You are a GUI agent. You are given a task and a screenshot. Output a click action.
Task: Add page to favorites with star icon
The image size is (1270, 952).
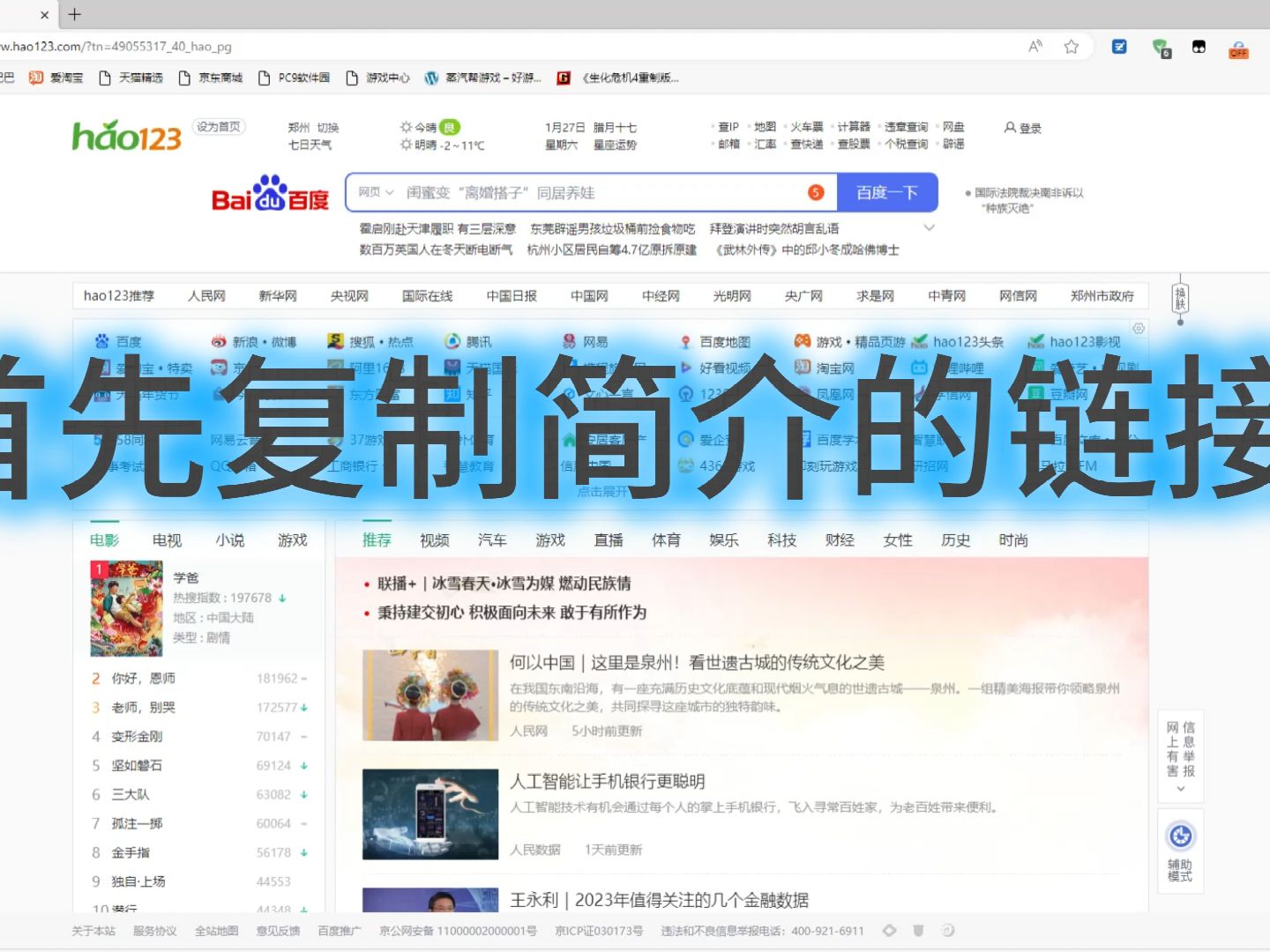1072,47
